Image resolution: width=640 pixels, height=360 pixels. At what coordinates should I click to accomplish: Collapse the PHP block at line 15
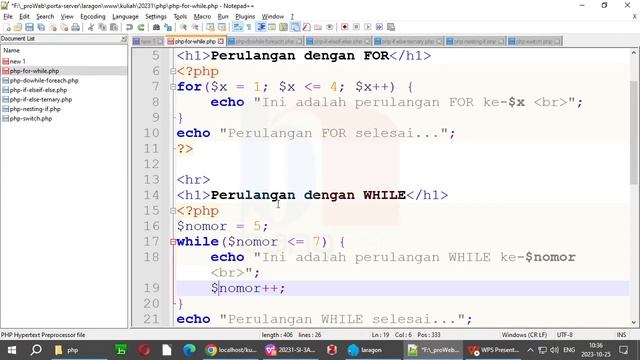(173, 211)
